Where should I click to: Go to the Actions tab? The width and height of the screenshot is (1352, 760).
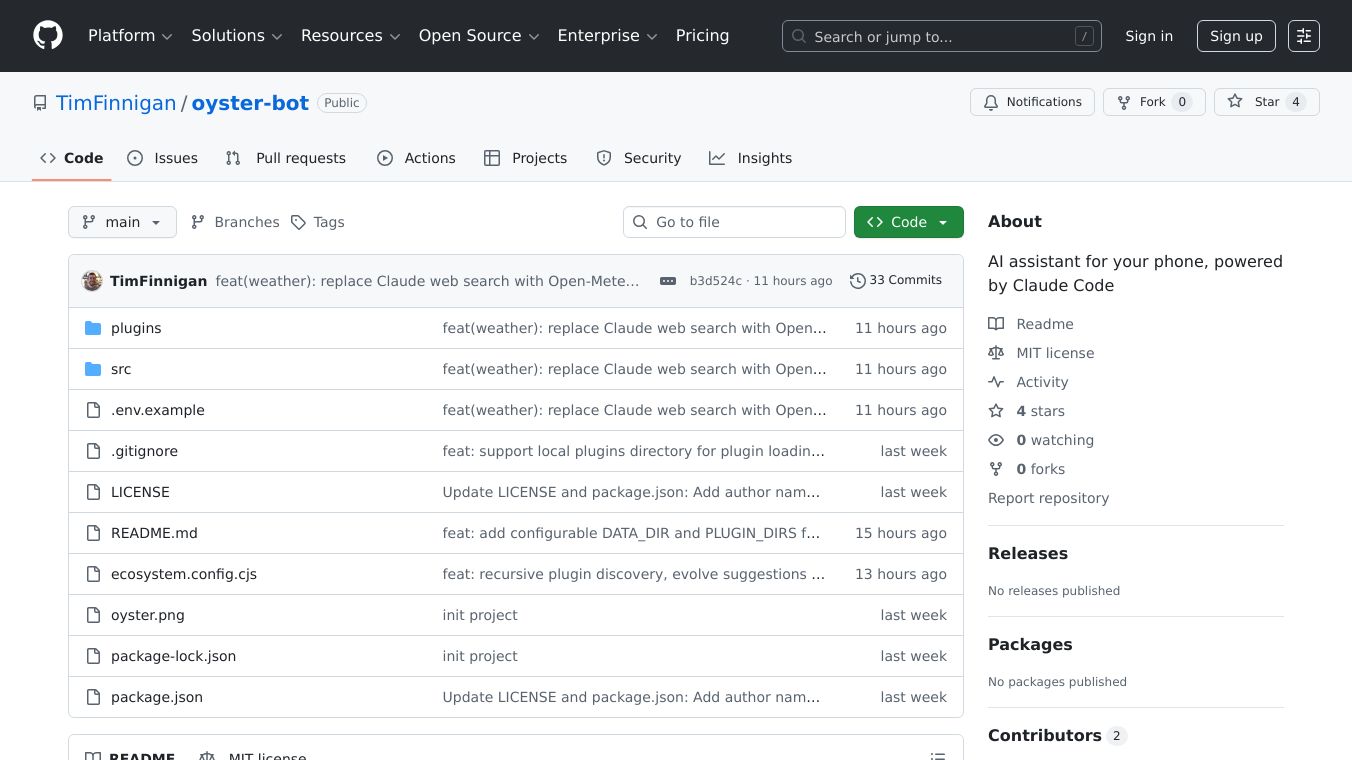(x=416, y=158)
